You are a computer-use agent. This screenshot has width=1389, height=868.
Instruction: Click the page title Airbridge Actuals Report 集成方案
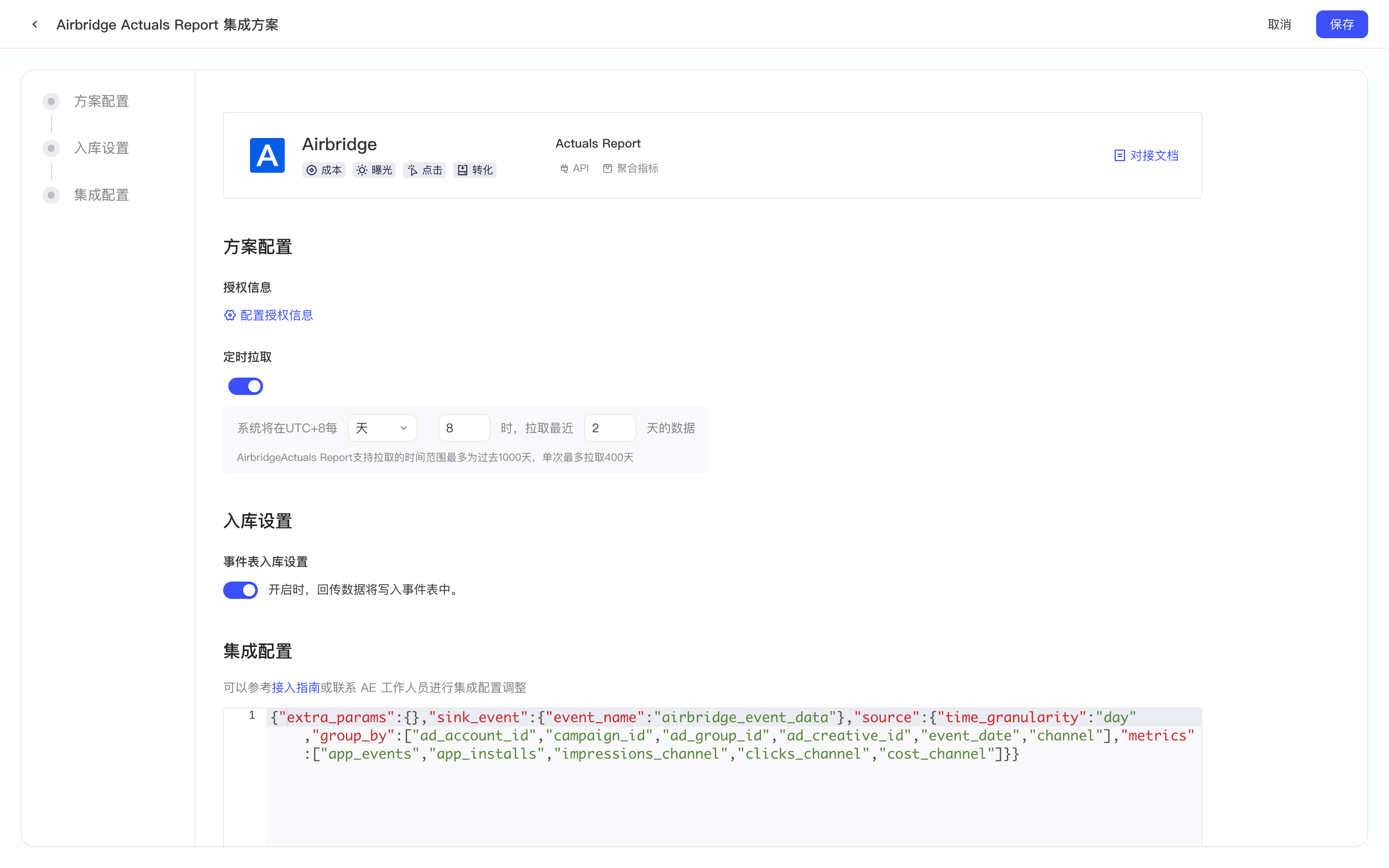tap(167, 25)
